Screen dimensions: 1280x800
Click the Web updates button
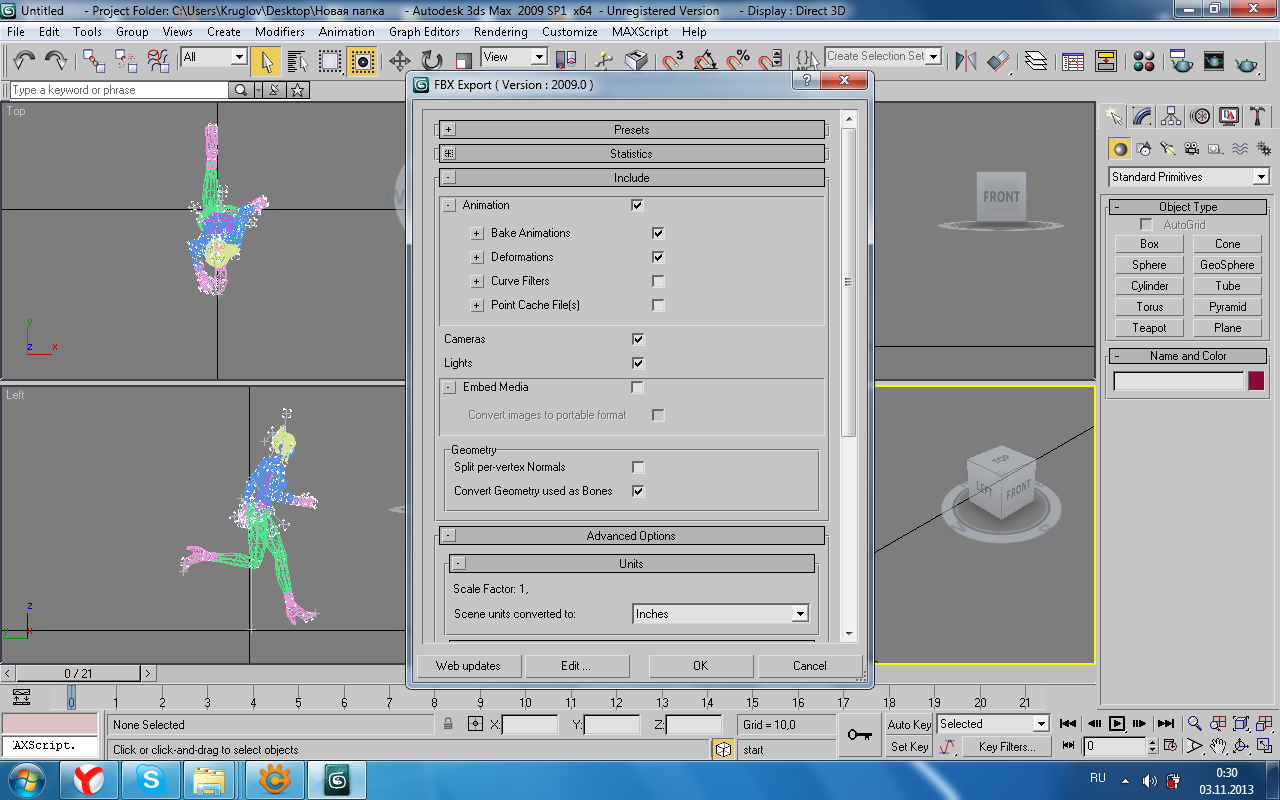(467, 666)
